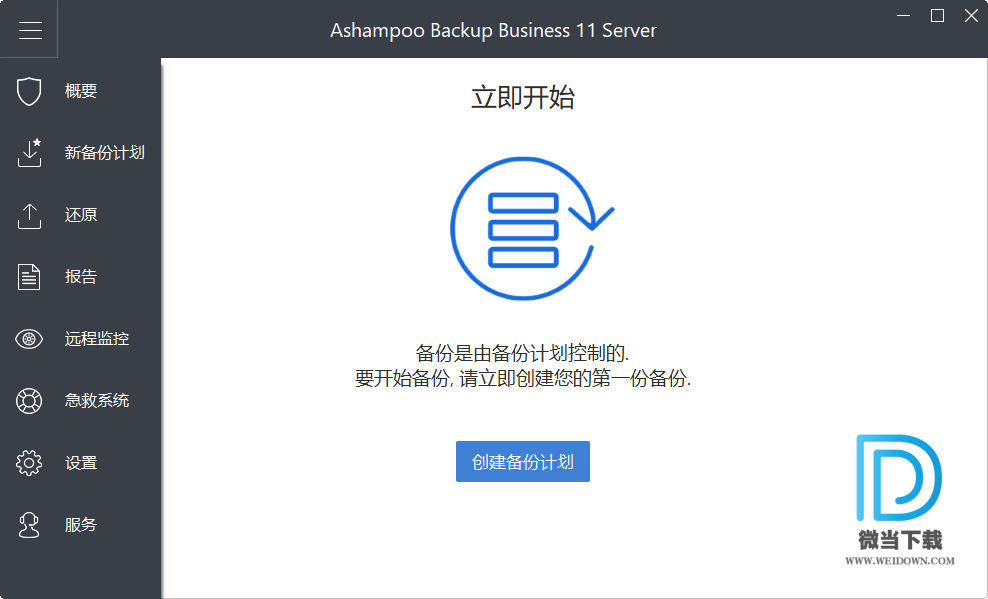Click the lifebuoy icon for 急救系统
Screen dimensions: 988x599
point(29,401)
